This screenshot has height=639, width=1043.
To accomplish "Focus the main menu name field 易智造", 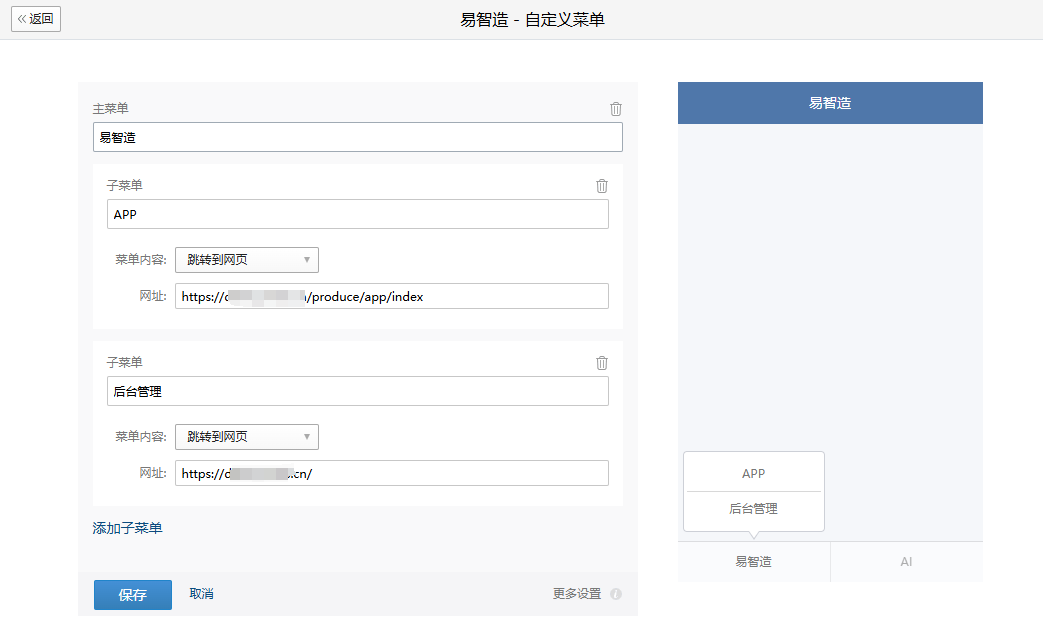I will (358, 137).
